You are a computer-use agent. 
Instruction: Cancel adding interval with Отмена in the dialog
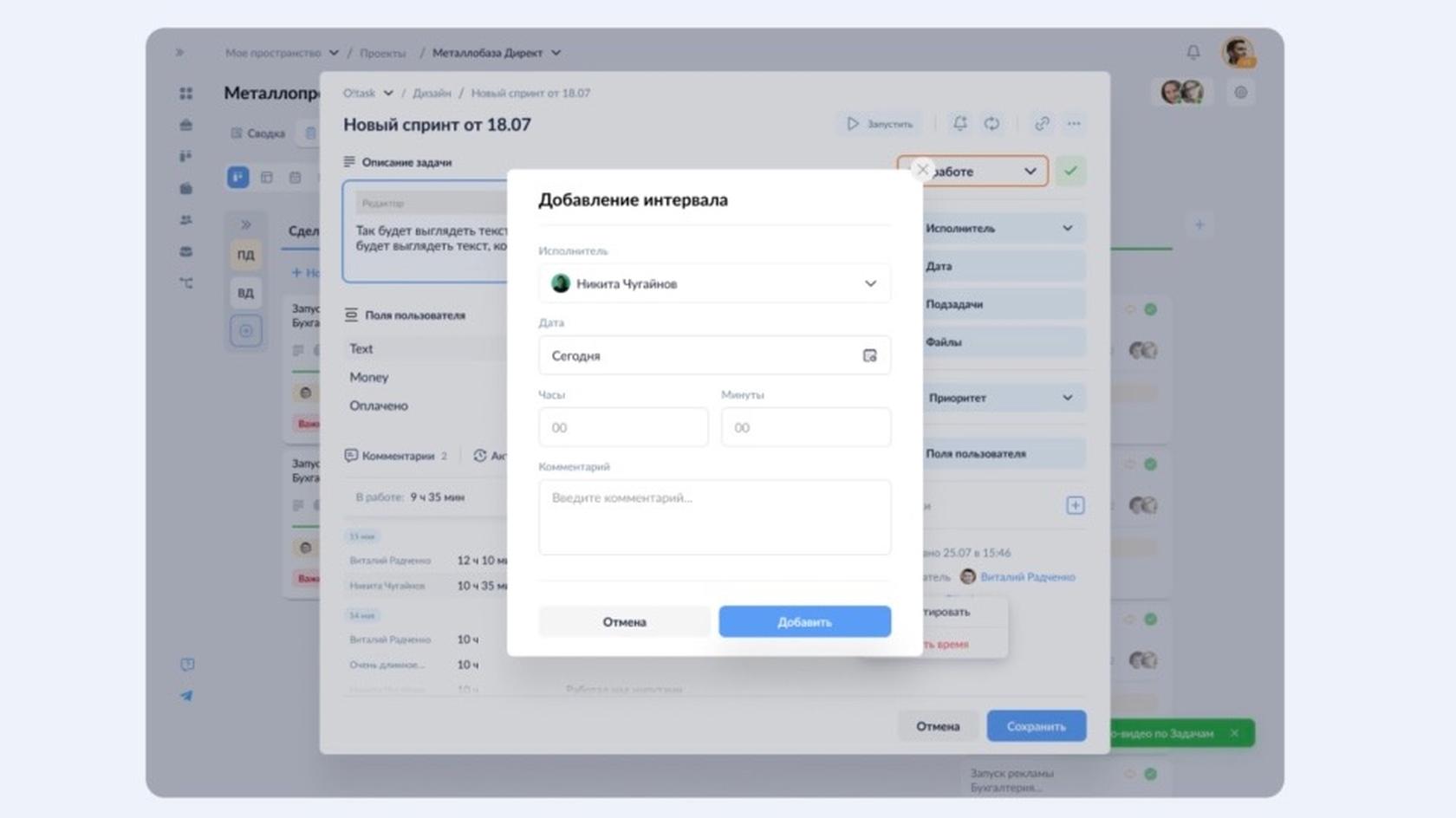tap(624, 621)
